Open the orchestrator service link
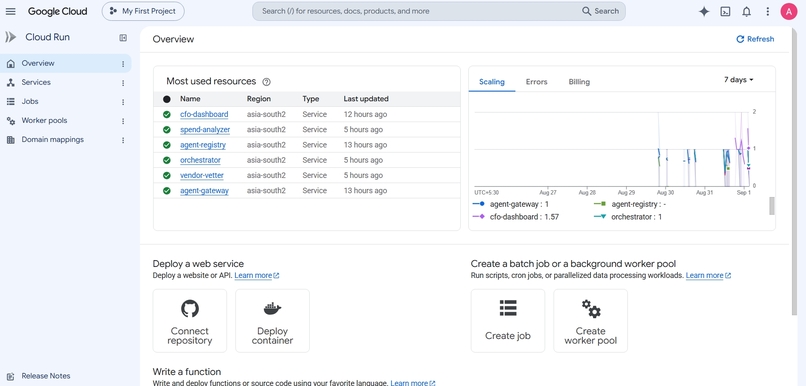Image resolution: width=806 pixels, height=386 pixels. (x=200, y=160)
